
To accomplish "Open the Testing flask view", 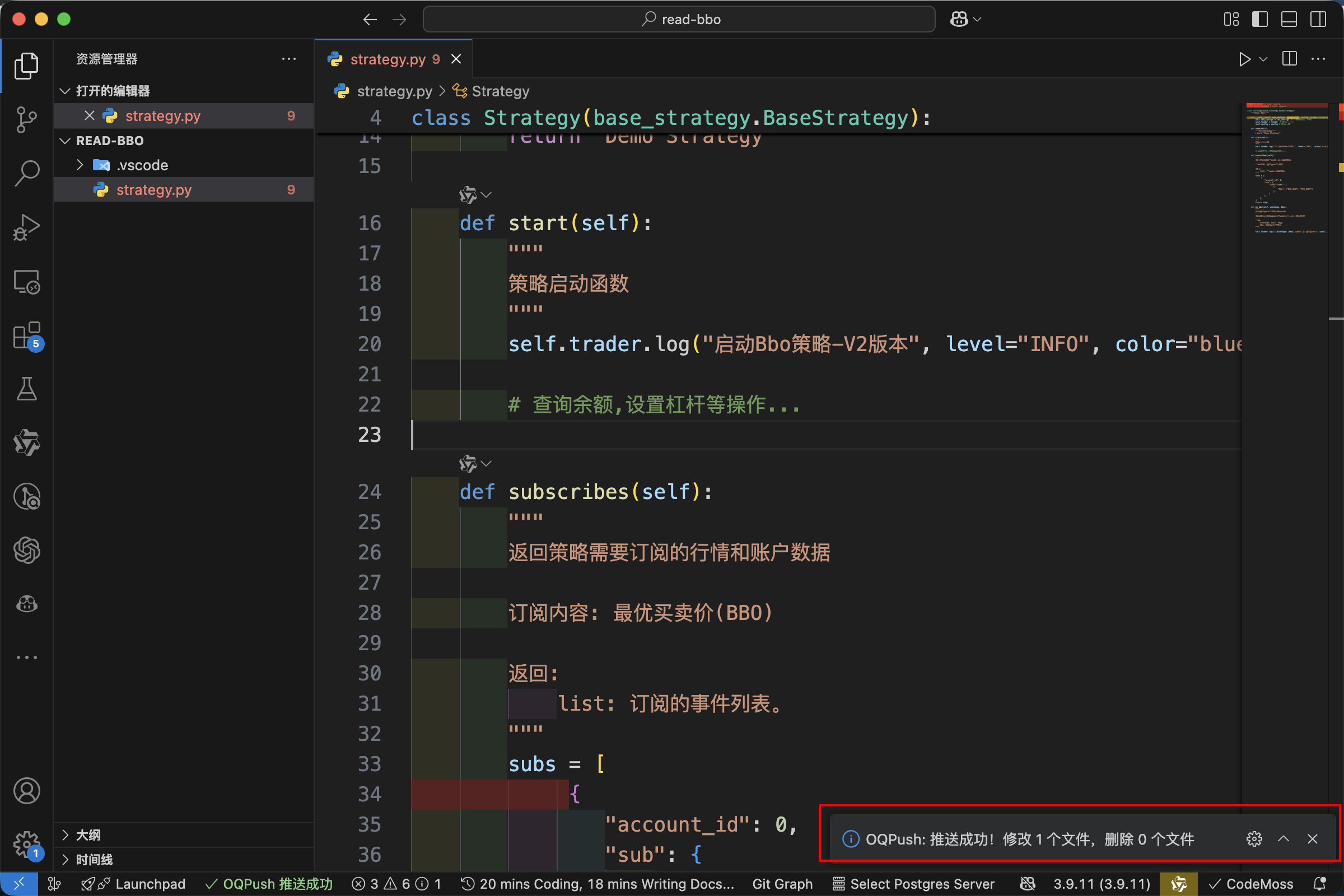I will tap(26, 389).
